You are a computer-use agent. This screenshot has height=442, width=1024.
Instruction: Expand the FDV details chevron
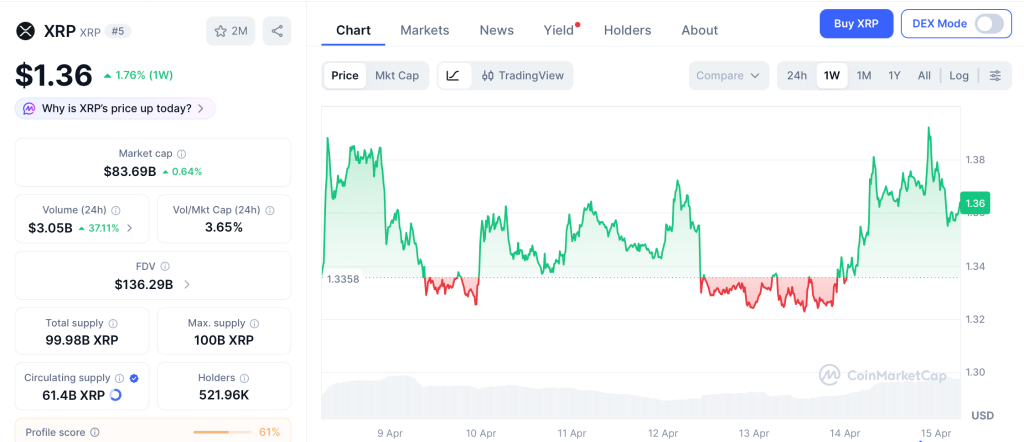[186, 285]
